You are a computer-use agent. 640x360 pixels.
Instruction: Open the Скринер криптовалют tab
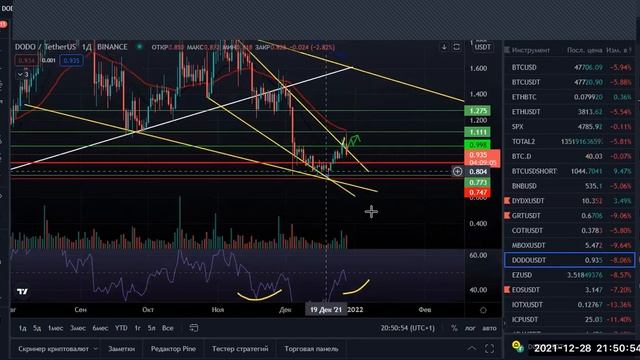tap(53, 349)
